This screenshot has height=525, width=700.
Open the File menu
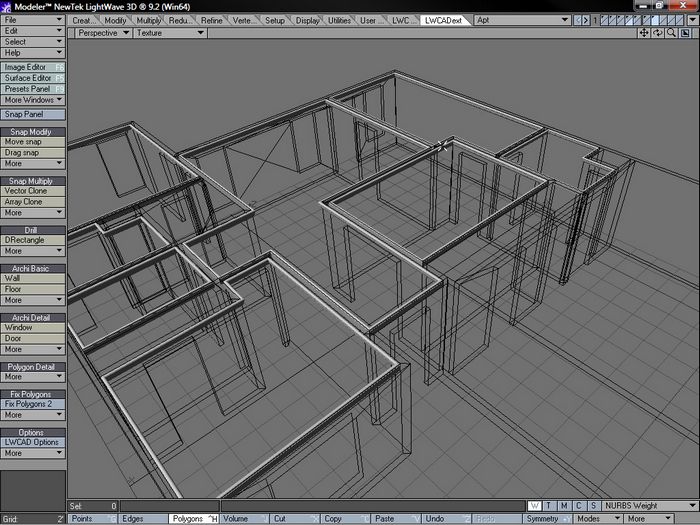tap(33, 20)
